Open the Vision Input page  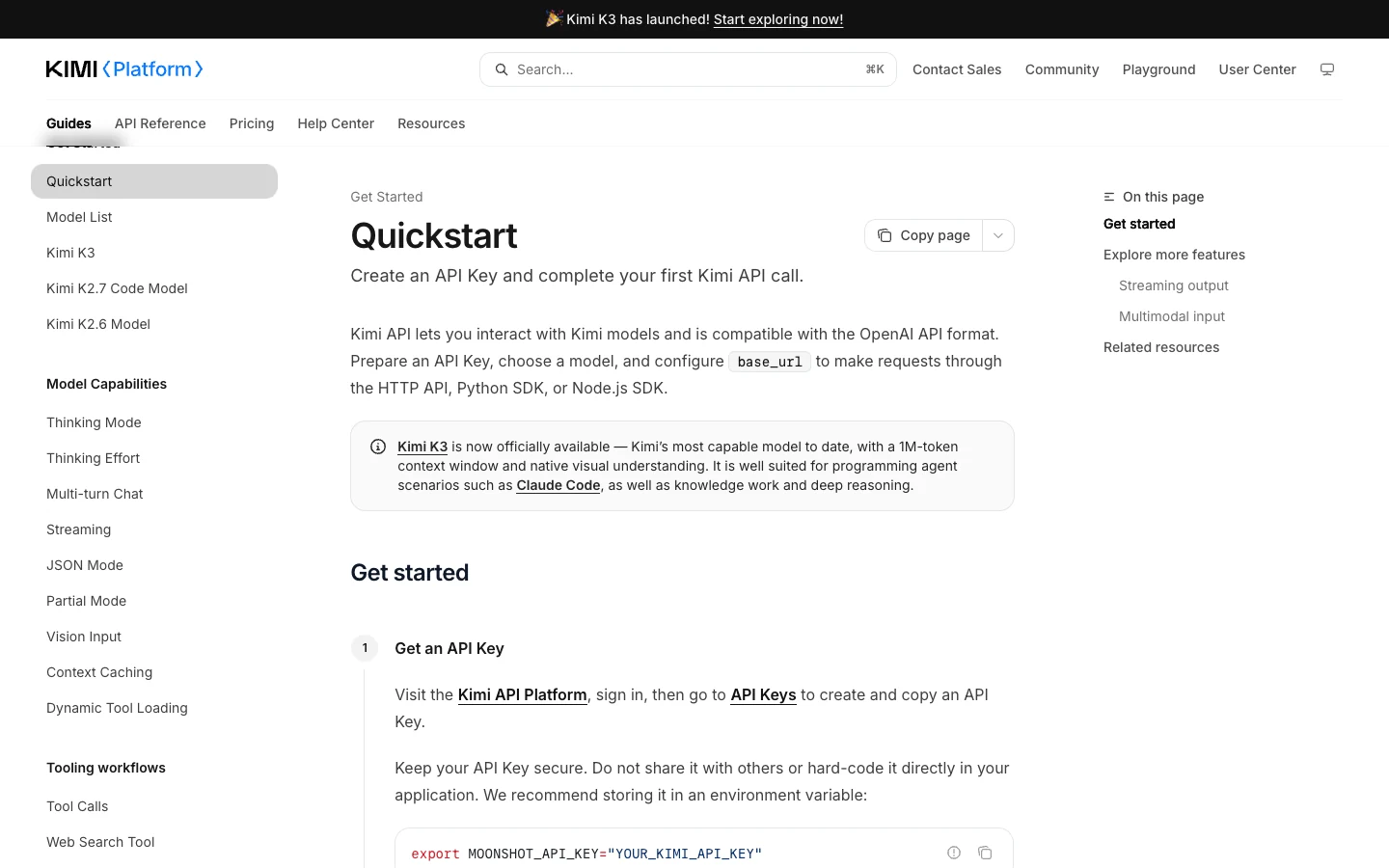point(84,637)
